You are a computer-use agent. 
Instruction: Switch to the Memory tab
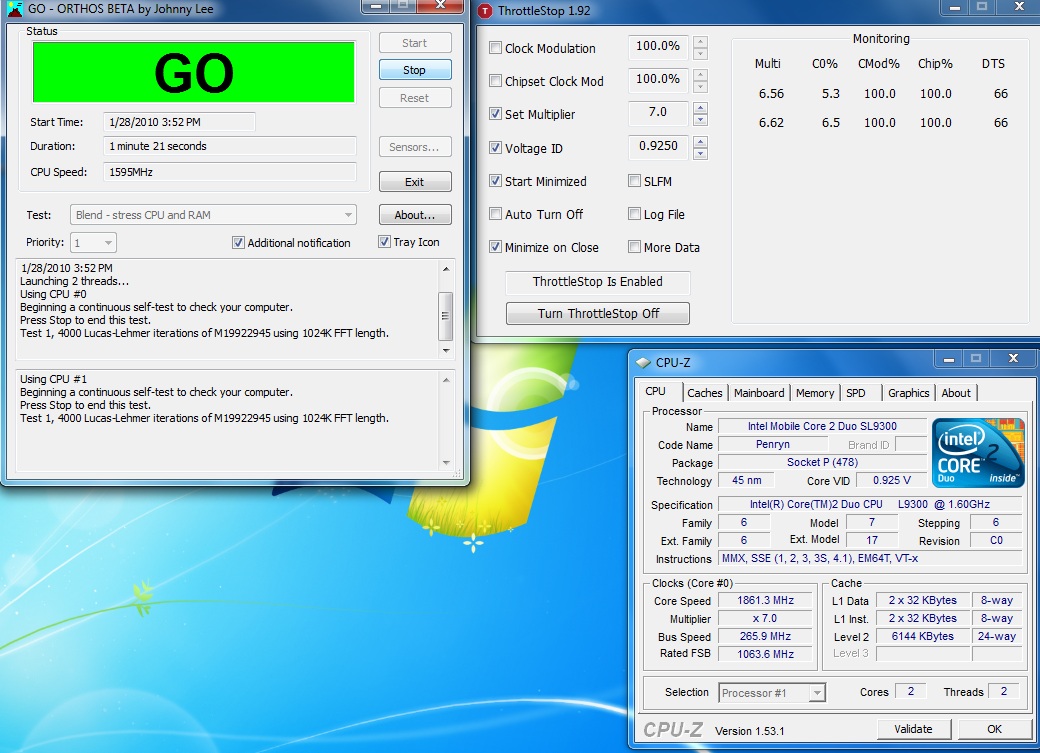pyautogui.click(x=814, y=393)
